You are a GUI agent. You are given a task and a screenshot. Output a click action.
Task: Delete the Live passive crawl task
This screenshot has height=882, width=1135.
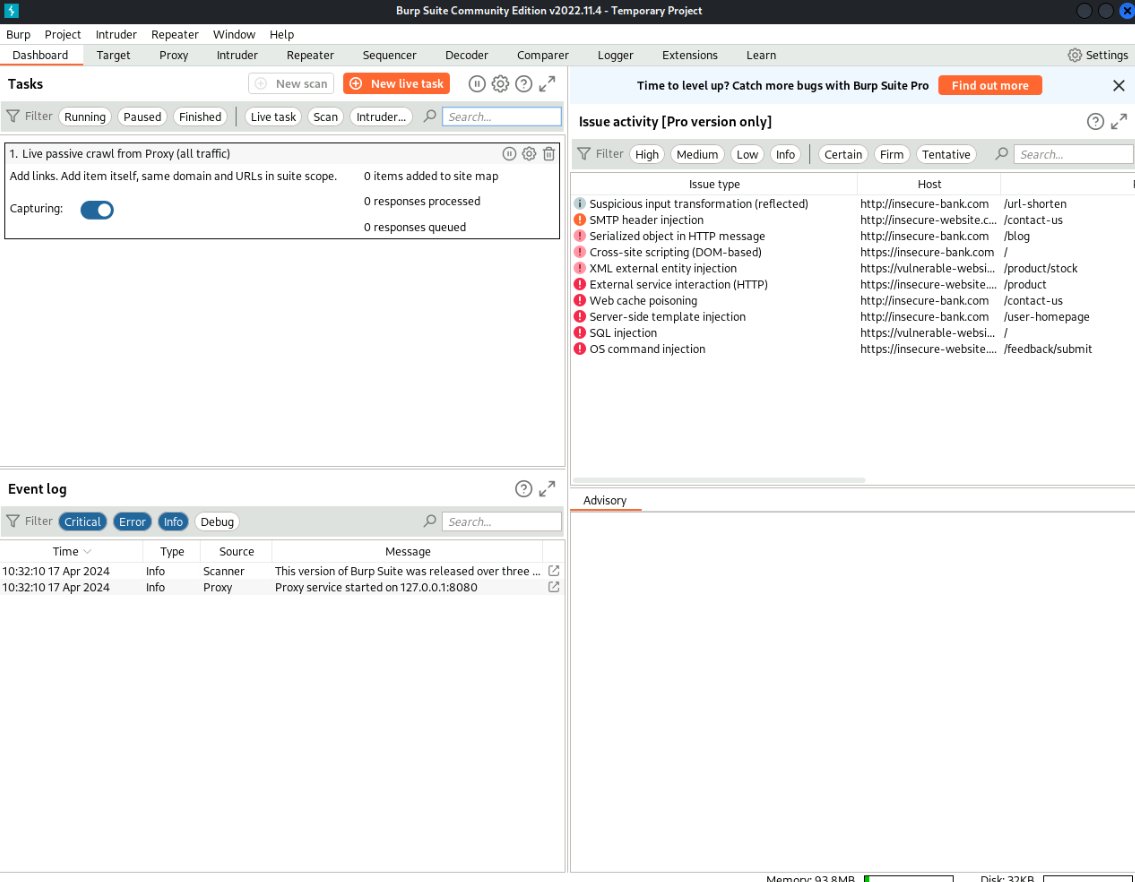(549, 154)
